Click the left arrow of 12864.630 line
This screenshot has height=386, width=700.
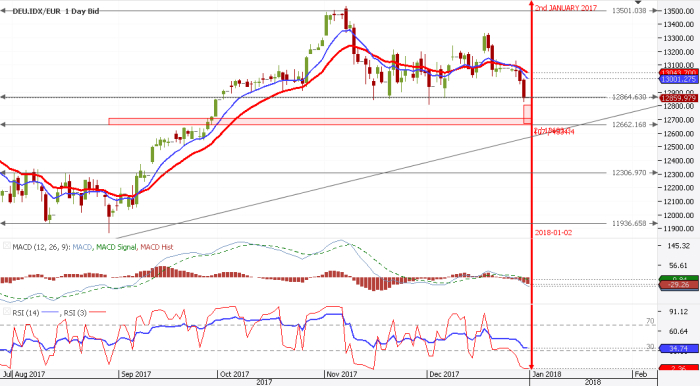[3, 97]
